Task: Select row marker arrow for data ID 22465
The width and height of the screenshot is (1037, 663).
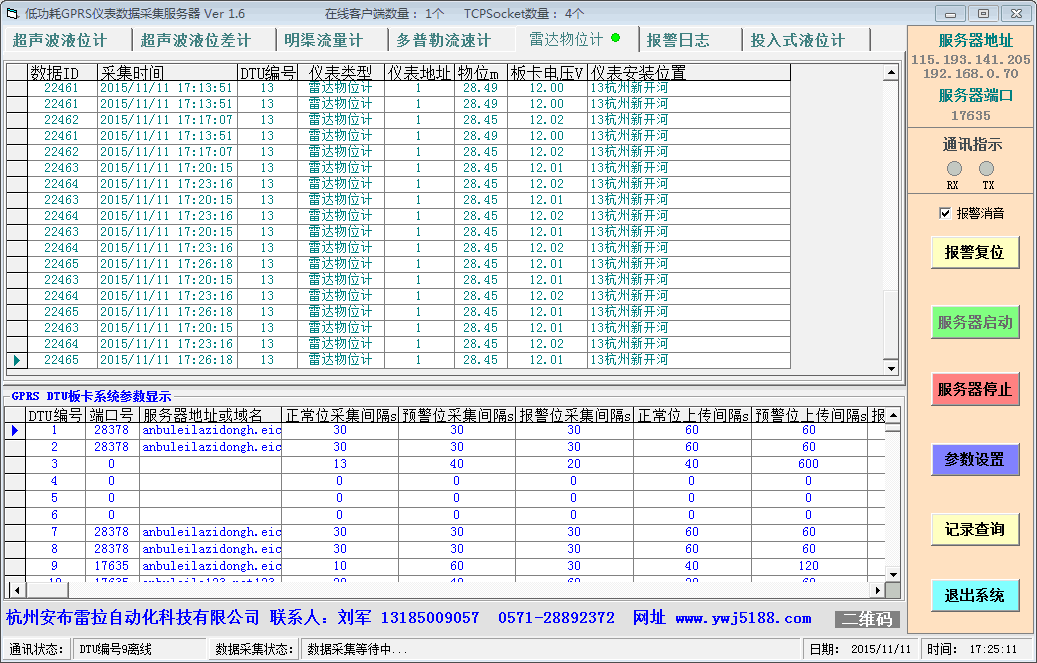Action: click(x=16, y=360)
